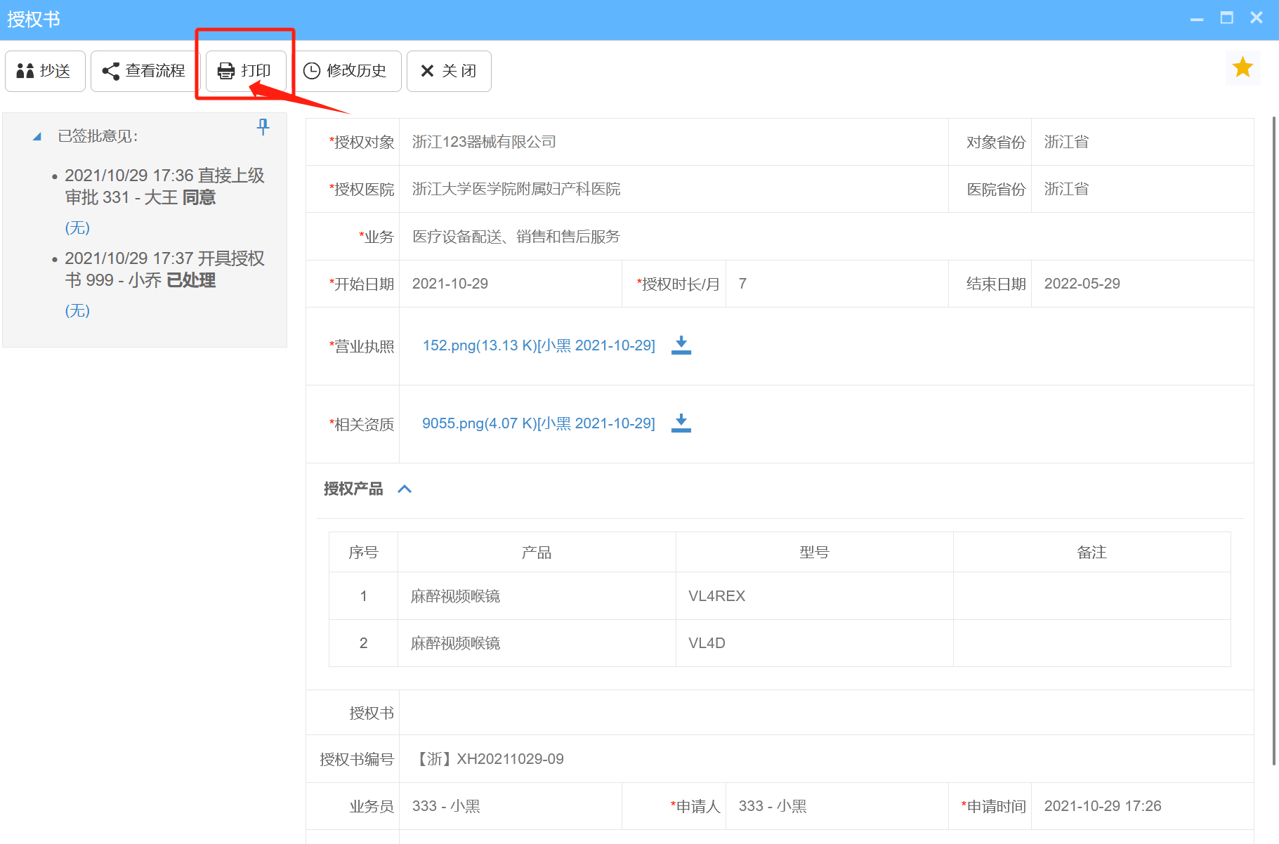Image resolution: width=1279 pixels, height=844 pixels.
Task: Download 152.png using its download icon
Action: coord(681,345)
